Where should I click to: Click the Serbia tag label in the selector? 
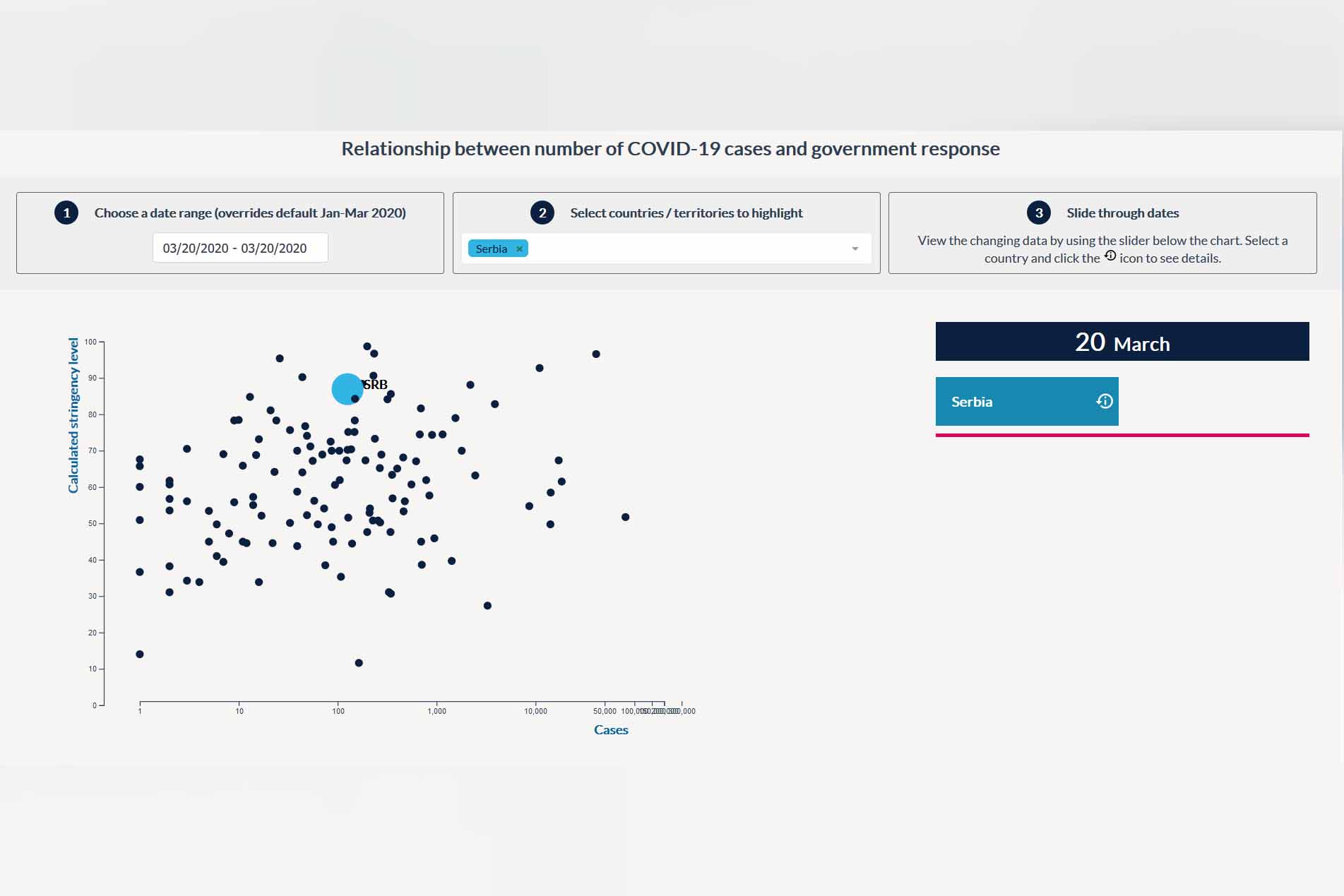tap(491, 249)
